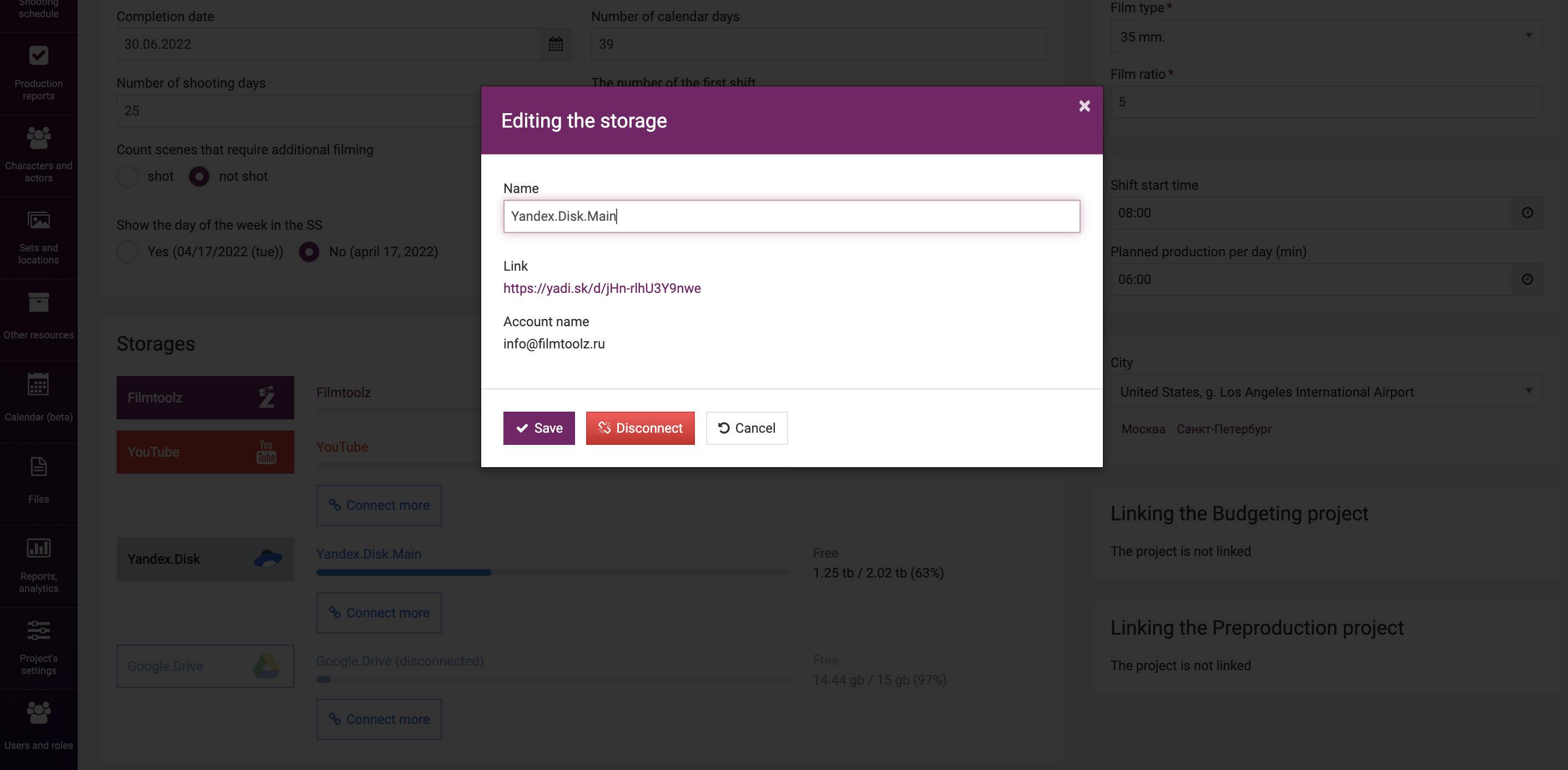This screenshot has width=1568, height=770.
Task: Click Connect more under Yandex.Disk.Main
Action: [379, 613]
